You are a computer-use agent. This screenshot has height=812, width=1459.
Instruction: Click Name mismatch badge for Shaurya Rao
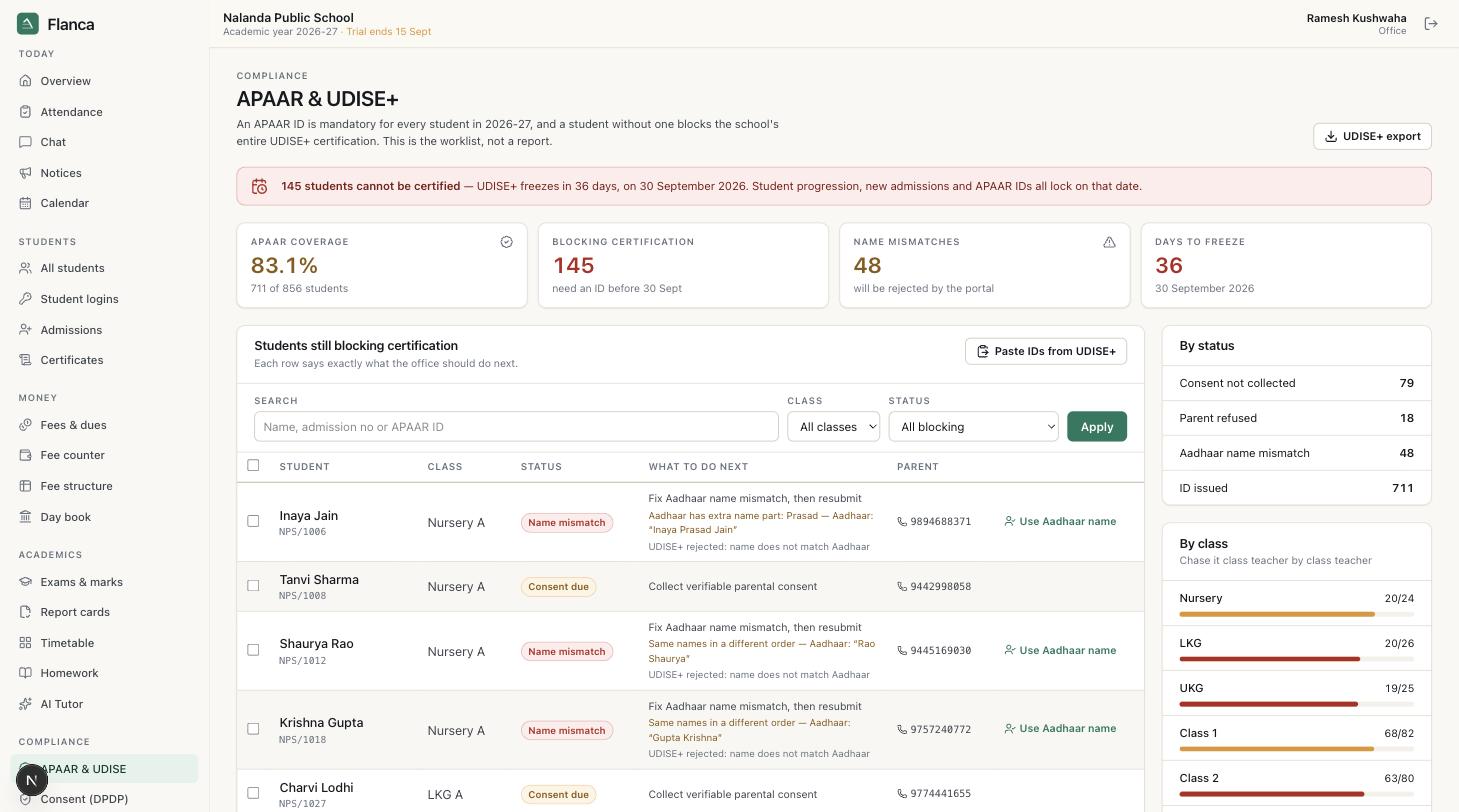(567, 651)
